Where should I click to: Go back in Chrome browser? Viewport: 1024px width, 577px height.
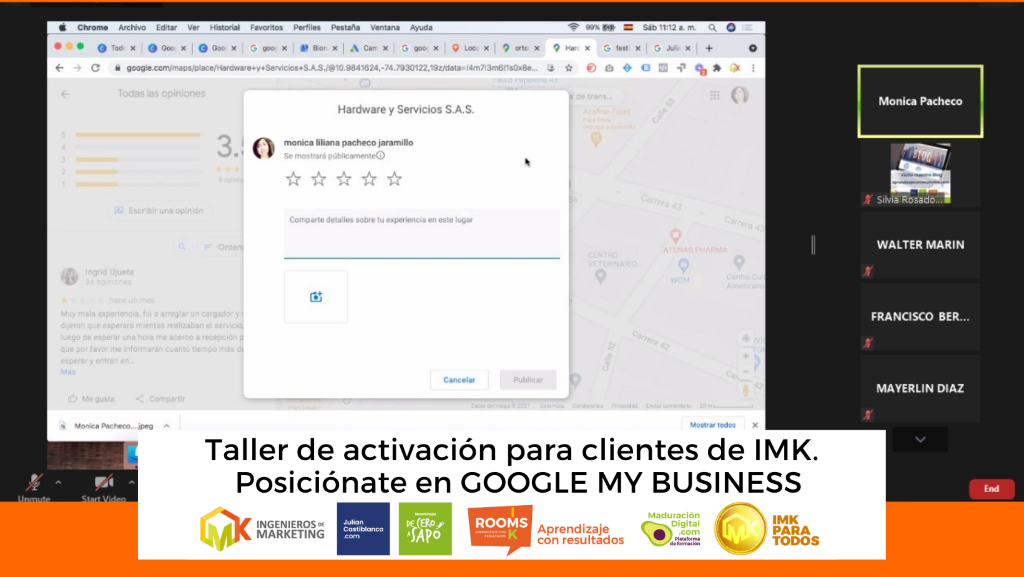click(x=59, y=68)
